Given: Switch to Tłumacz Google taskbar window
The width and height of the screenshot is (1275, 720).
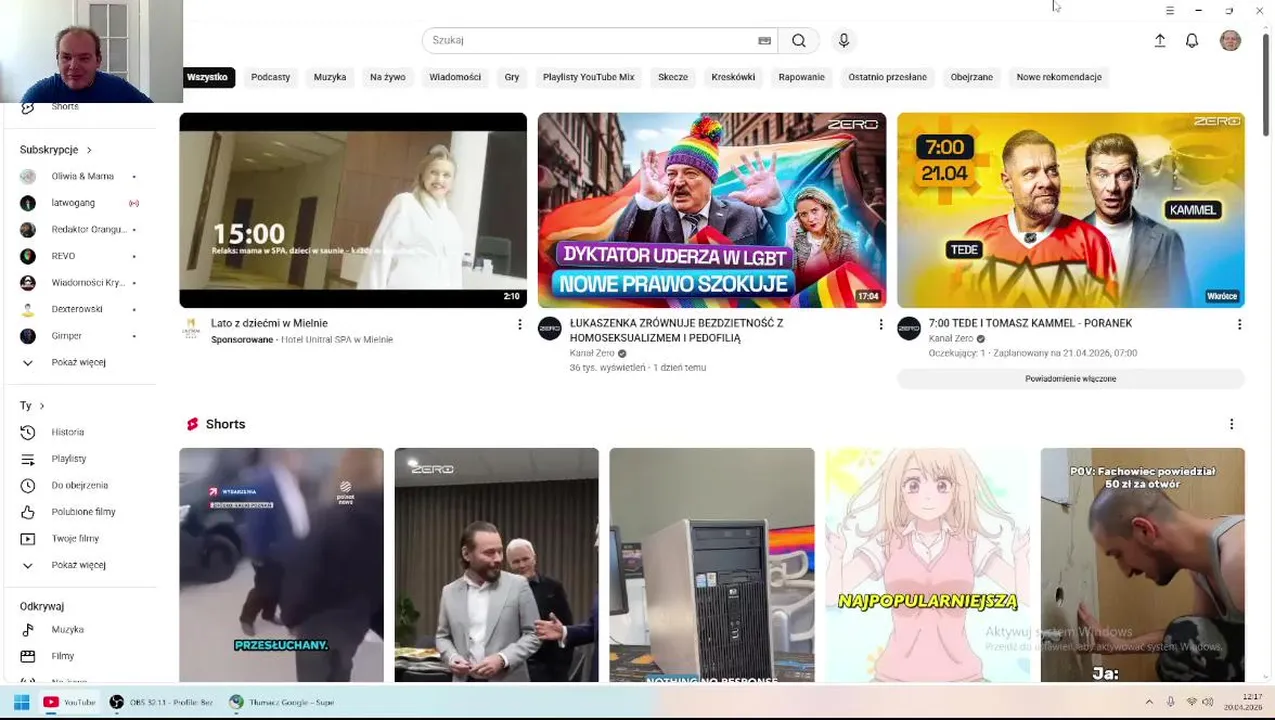Looking at the screenshot, I should click(281, 702).
